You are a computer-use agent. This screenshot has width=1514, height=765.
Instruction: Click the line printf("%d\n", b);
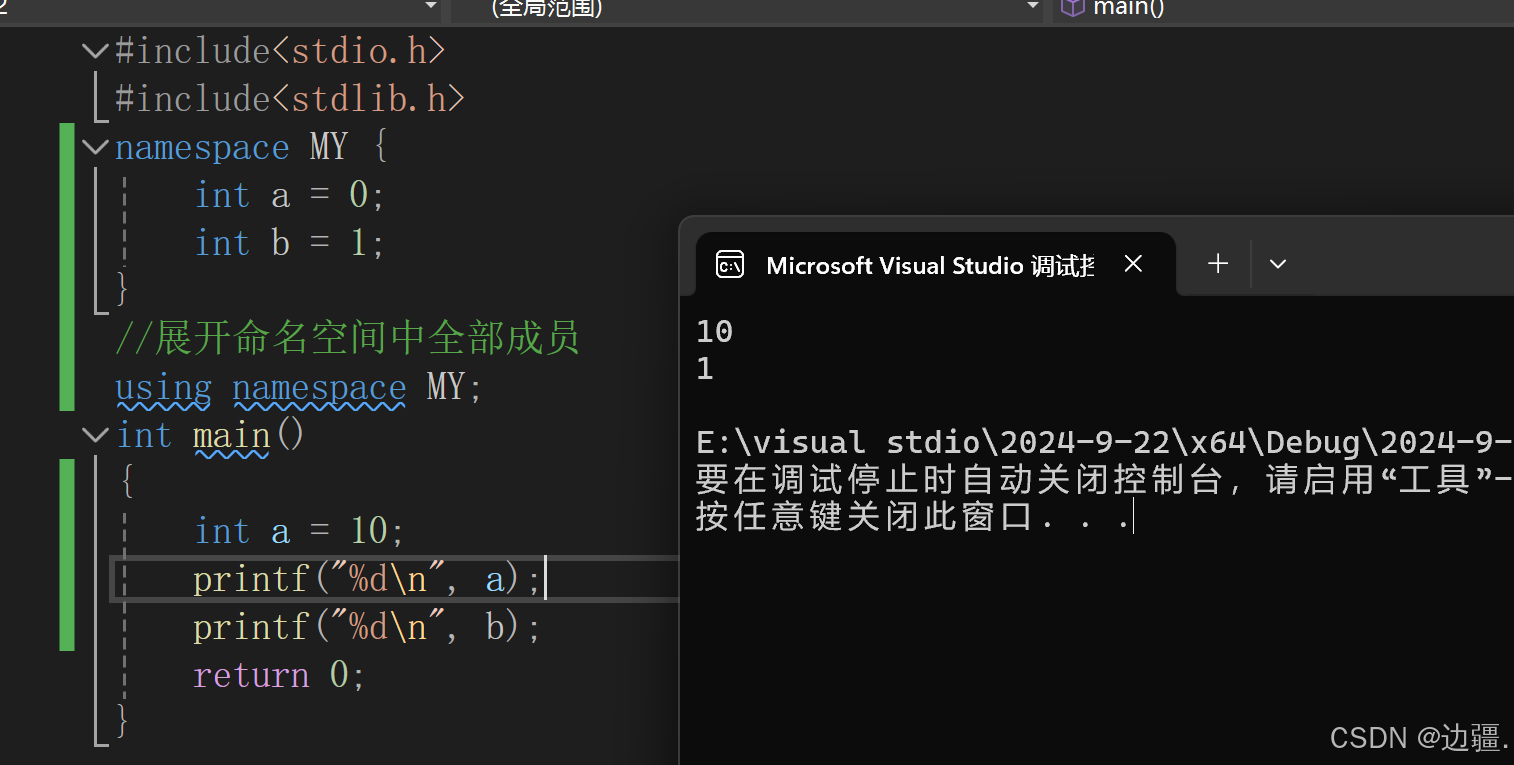367,627
